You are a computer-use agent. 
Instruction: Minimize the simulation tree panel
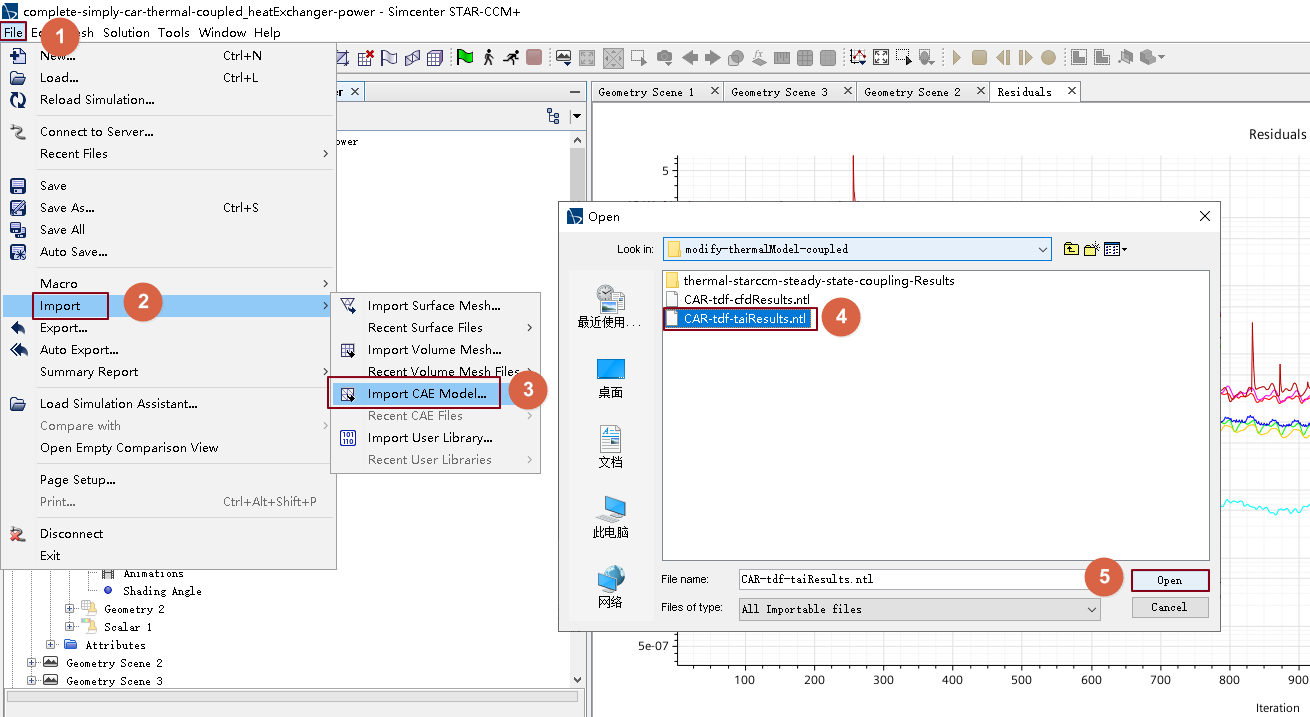tap(575, 92)
